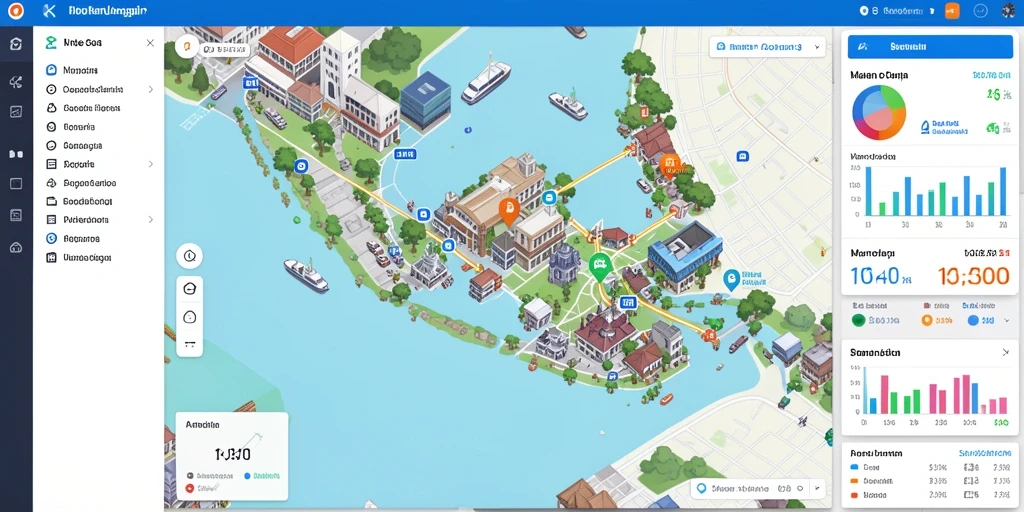
Task: Click the wide blue button in right panel
Action: click(x=929, y=47)
